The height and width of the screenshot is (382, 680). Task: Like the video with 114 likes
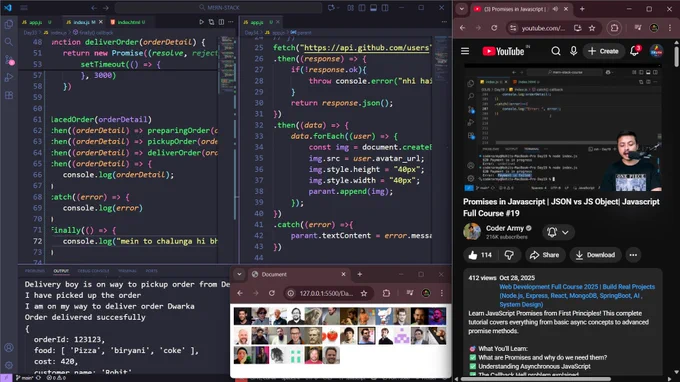[480, 255]
